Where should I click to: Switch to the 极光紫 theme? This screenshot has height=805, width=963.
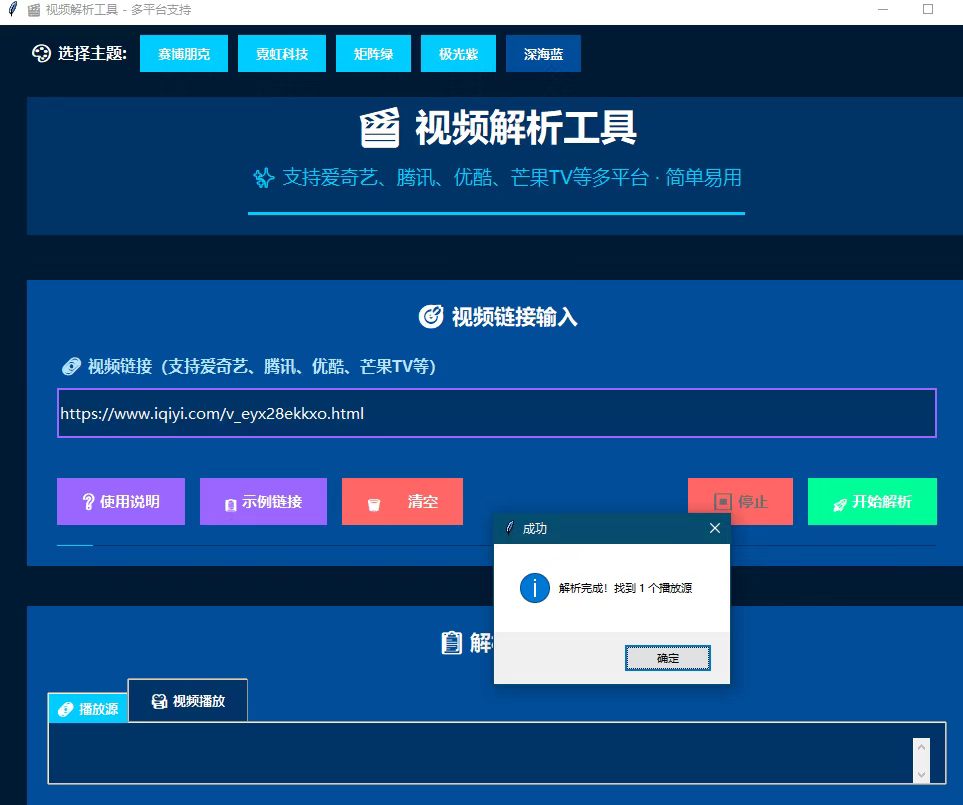458,54
